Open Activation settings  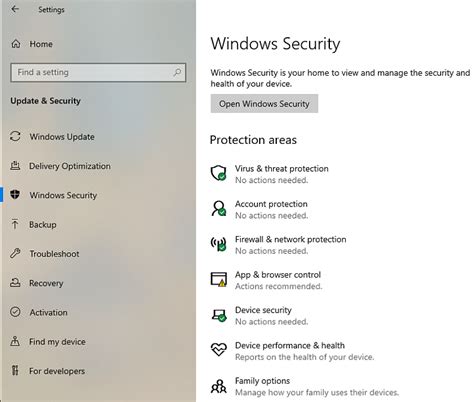pos(48,313)
